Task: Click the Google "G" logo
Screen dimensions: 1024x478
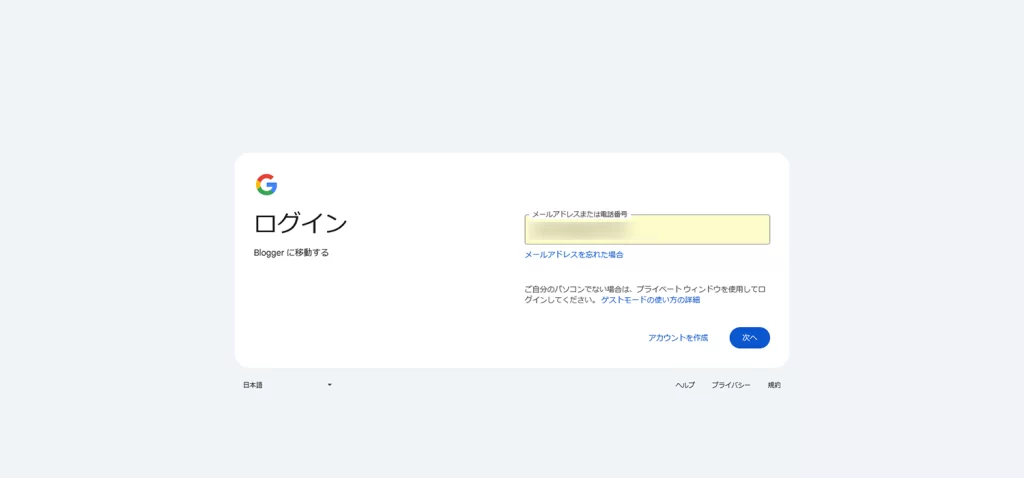Action: coord(266,185)
